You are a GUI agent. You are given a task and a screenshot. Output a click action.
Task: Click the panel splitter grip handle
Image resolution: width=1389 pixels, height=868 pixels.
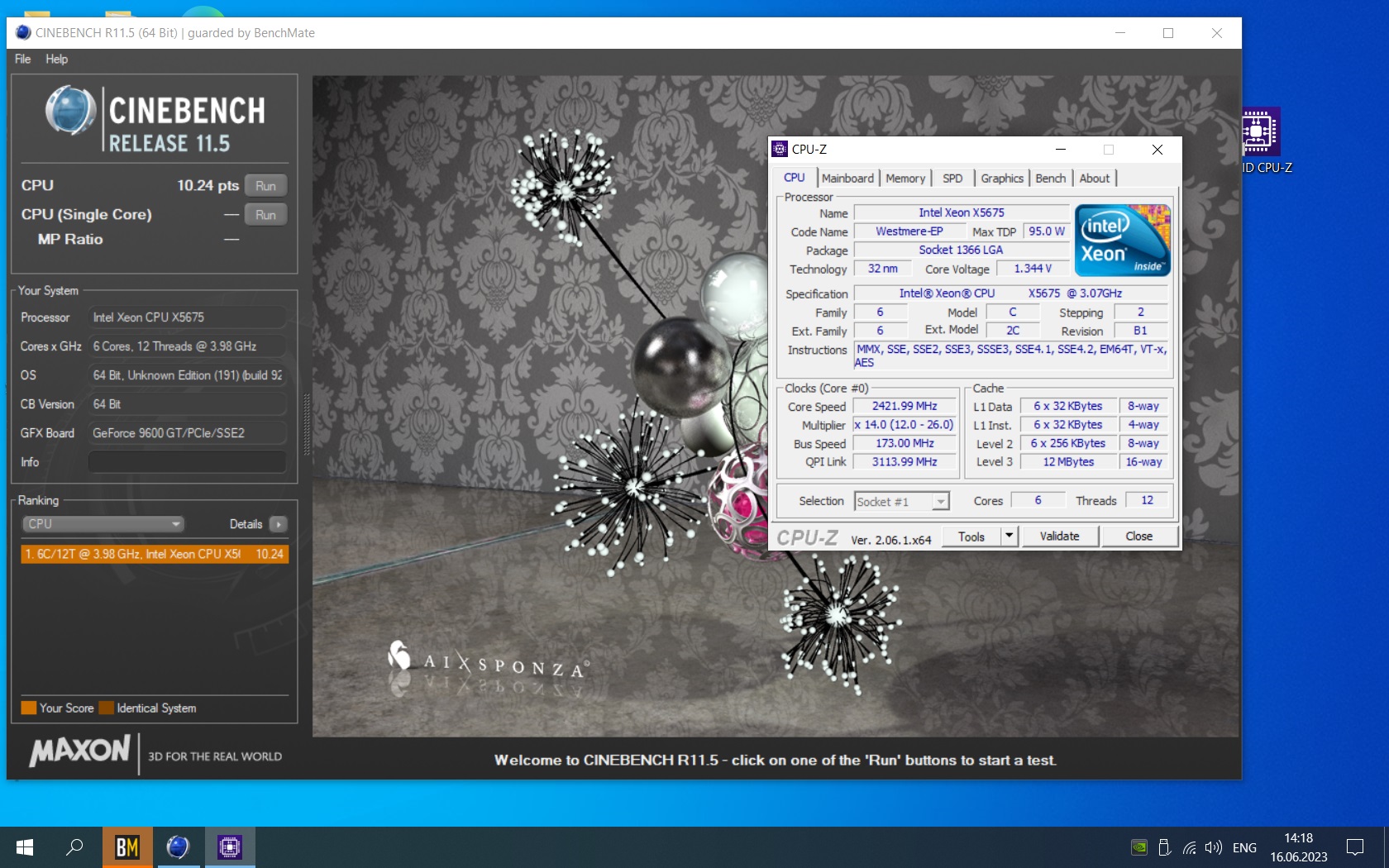tap(308, 425)
